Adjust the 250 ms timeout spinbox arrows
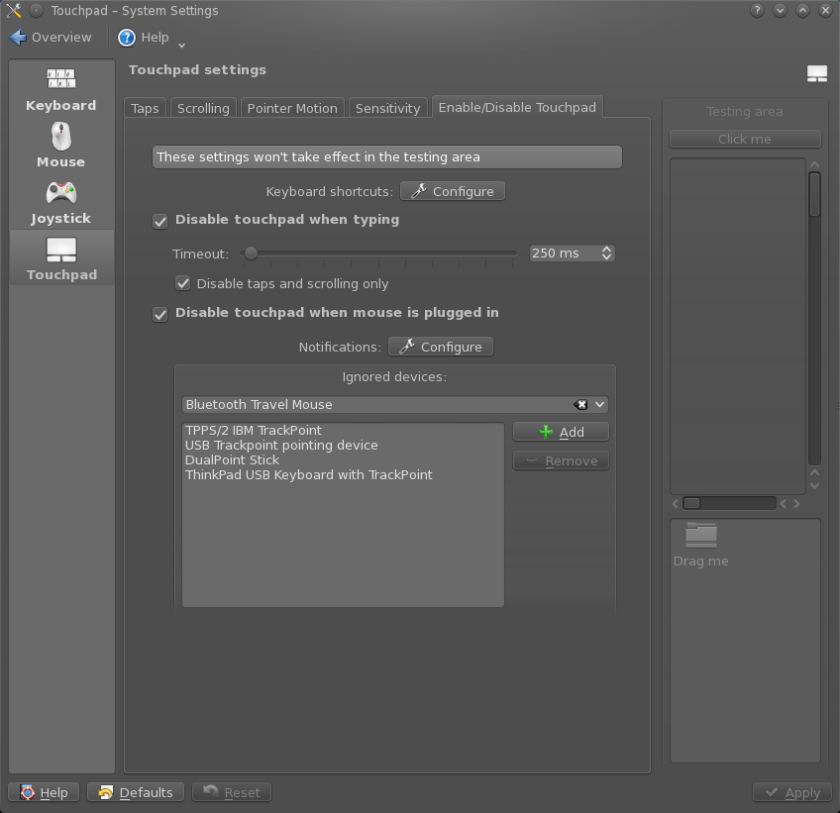This screenshot has height=813, width=840. point(606,254)
